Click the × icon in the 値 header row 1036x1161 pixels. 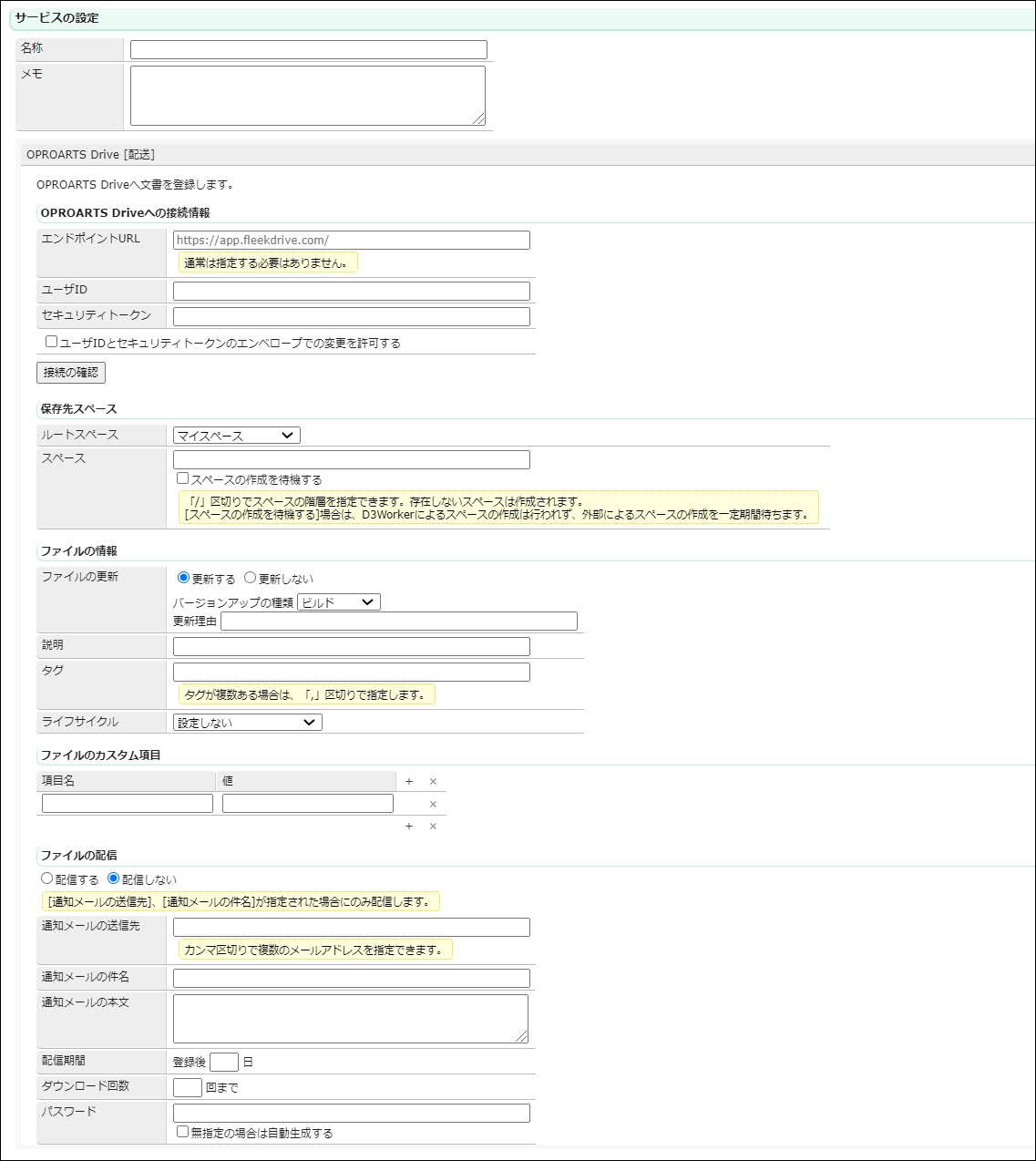[x=433, y=782]
